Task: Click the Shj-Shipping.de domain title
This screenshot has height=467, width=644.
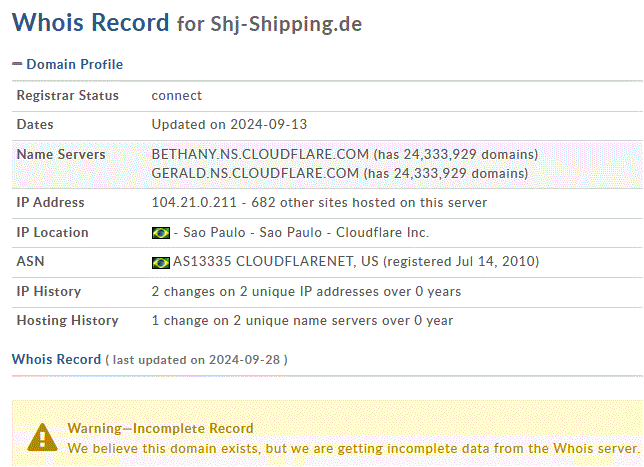Action: coord(286,24)
